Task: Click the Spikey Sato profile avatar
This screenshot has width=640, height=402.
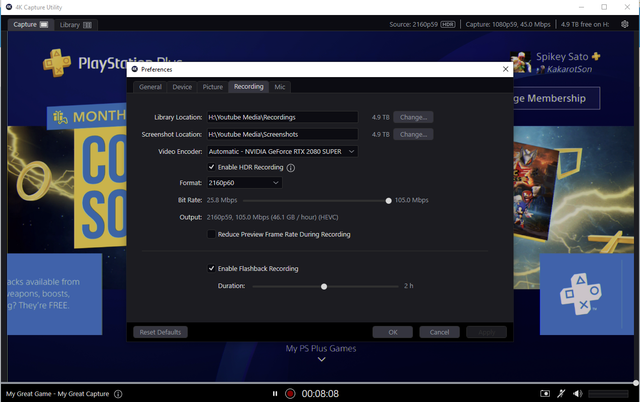Action: [x=520, y=62]
